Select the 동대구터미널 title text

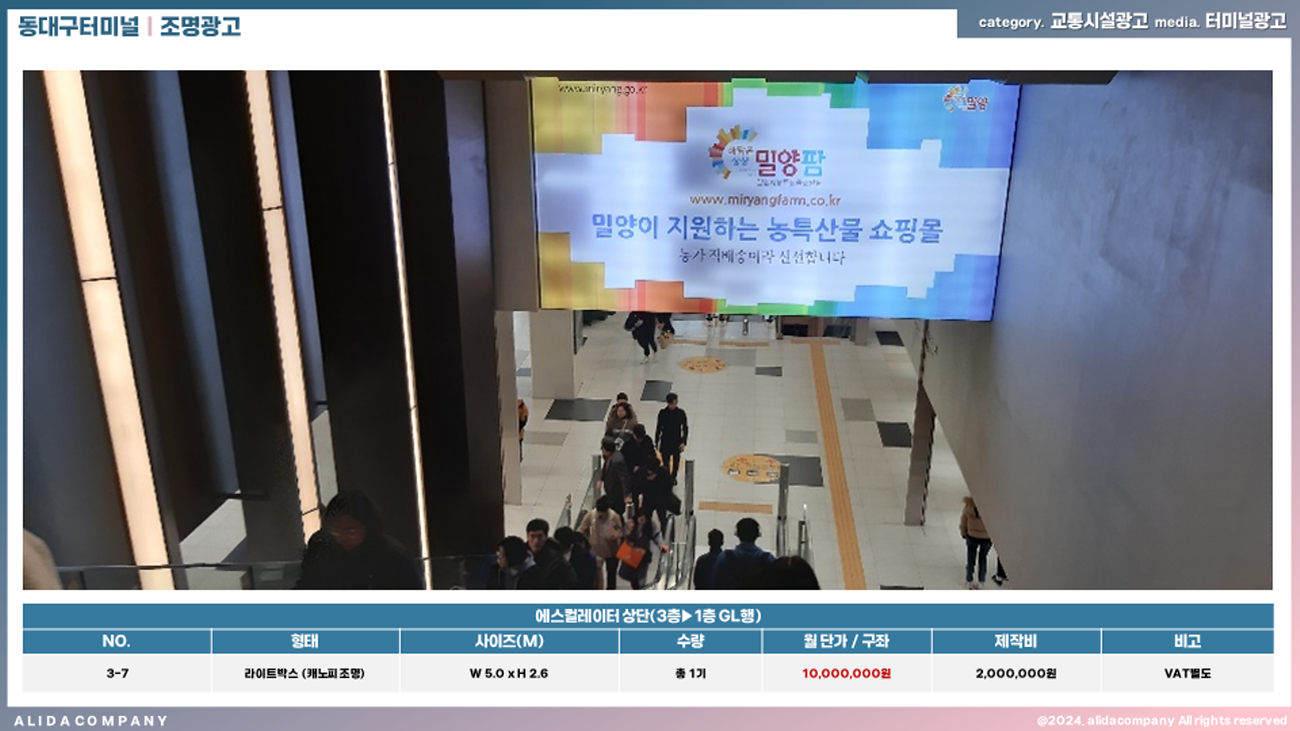point(78,26)
